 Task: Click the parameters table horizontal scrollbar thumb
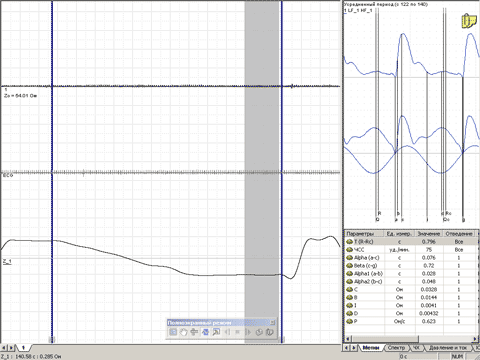click(384, 339)
